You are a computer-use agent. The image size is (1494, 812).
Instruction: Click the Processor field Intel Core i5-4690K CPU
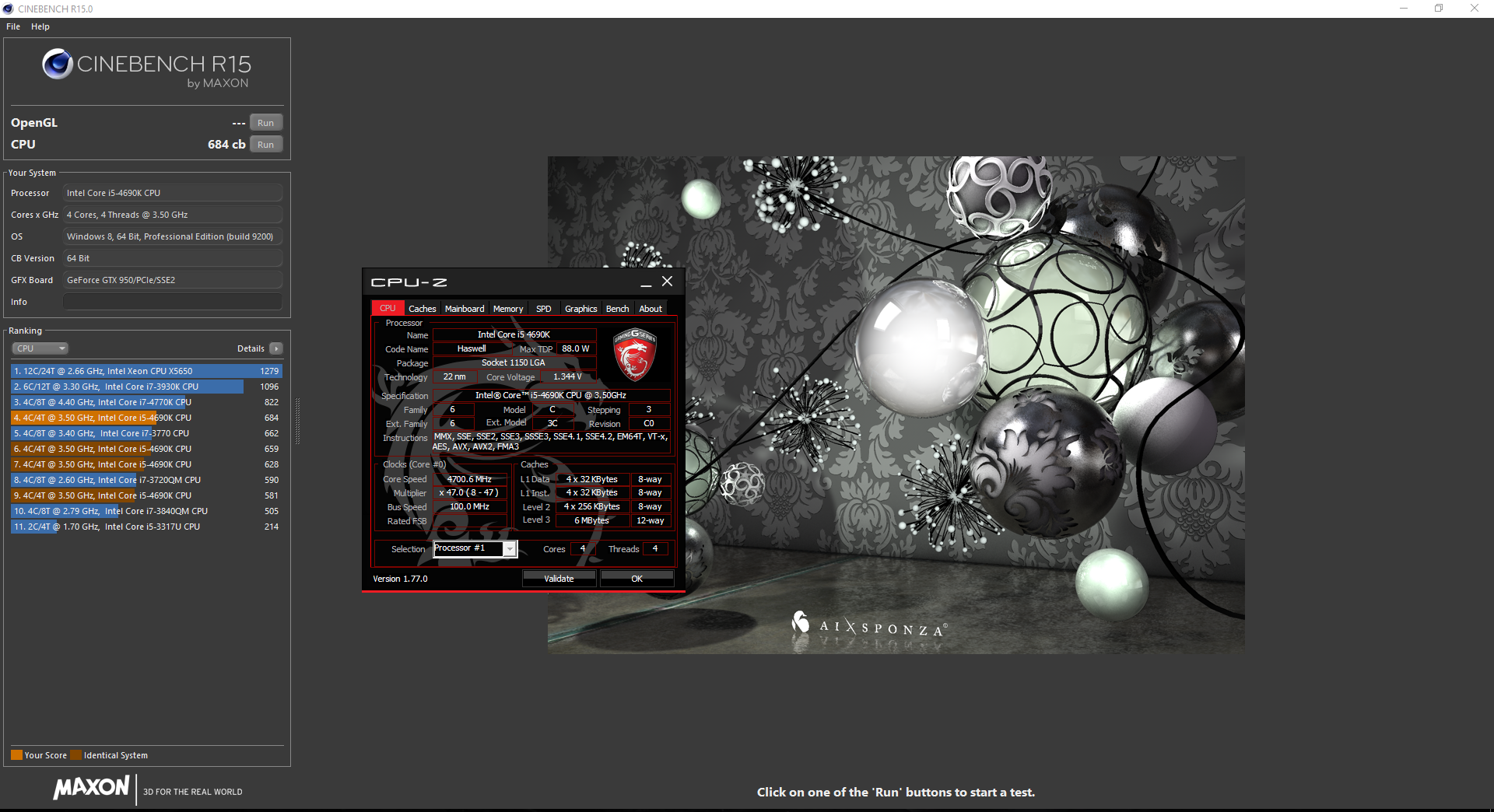point(173,193)
